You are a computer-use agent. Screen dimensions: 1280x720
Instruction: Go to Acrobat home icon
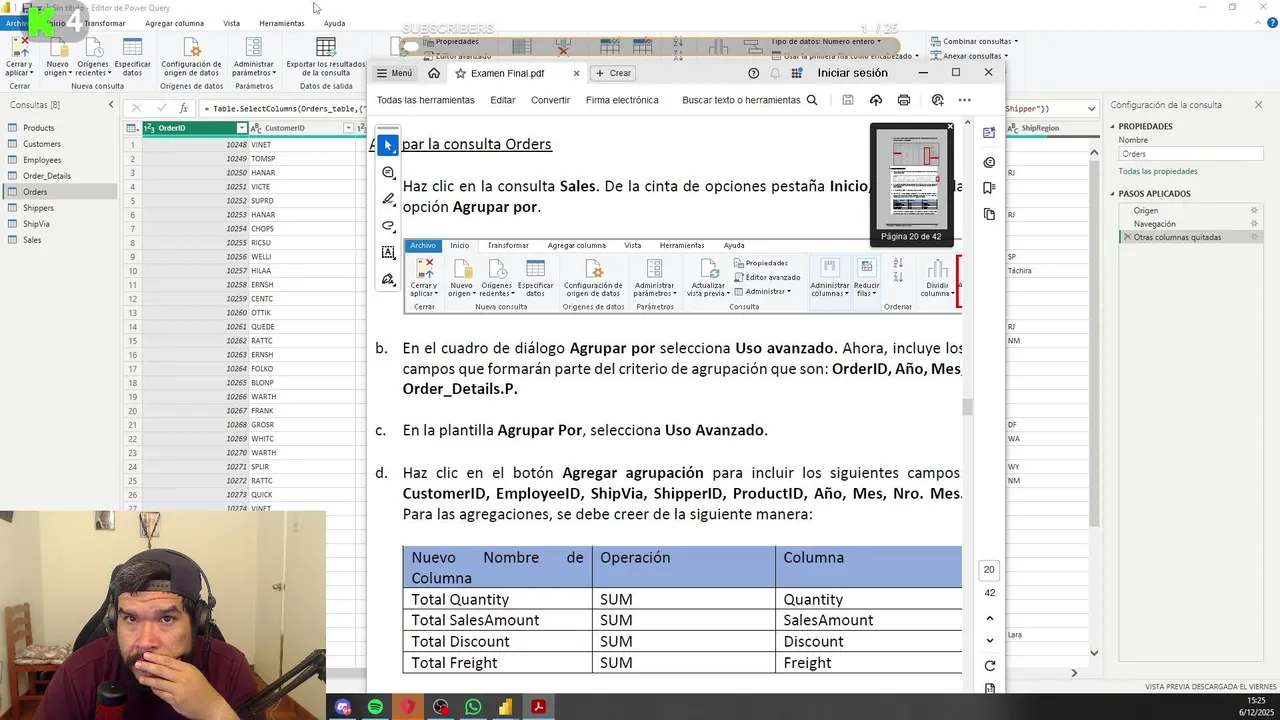pyautogui.click(x=434, y=73)
